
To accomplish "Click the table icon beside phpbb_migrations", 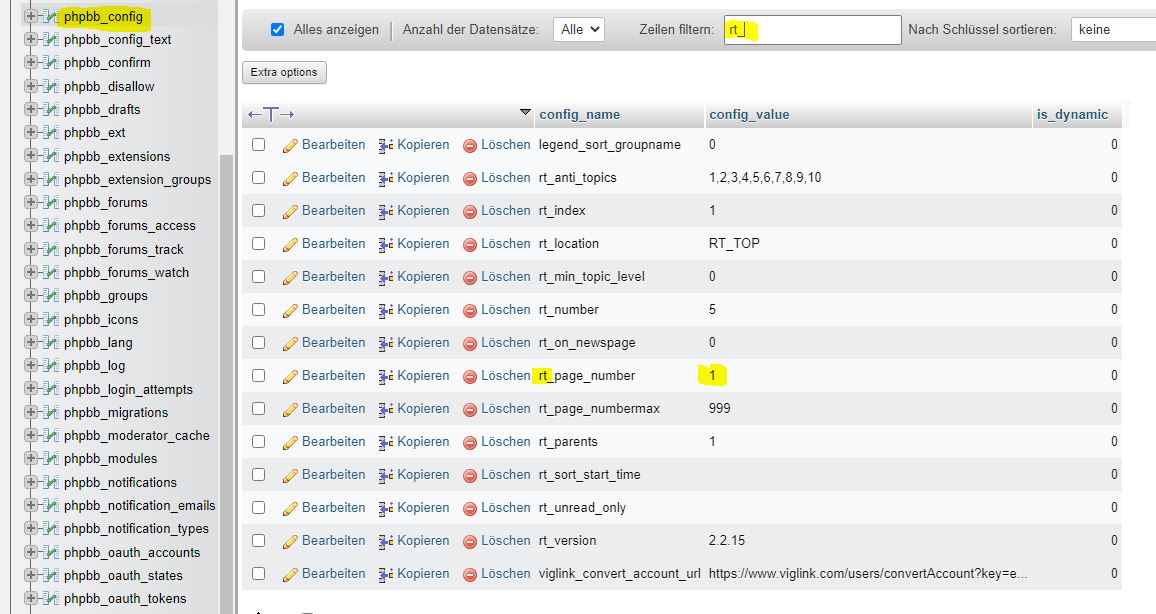I will point(51,413).
